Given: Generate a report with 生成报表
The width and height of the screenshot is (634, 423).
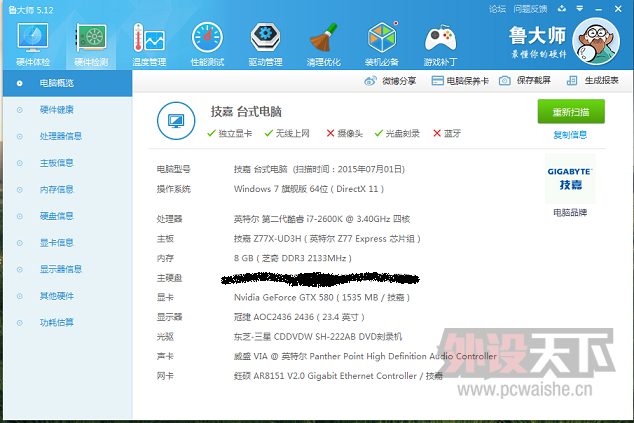Looking at the screenshot, I should coord(594,81).
